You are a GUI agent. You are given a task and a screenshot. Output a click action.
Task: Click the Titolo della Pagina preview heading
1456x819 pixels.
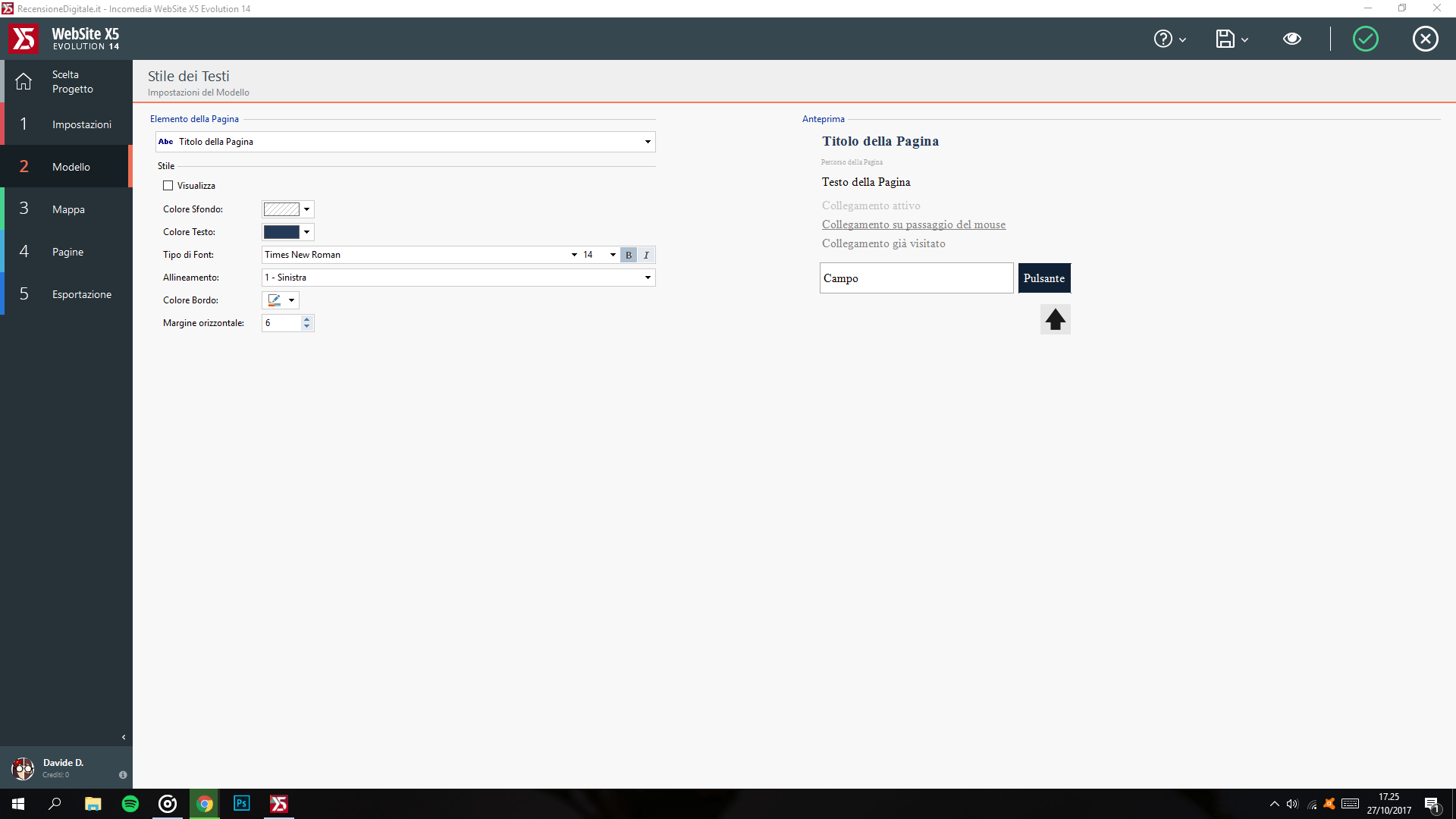pos(880,141)
